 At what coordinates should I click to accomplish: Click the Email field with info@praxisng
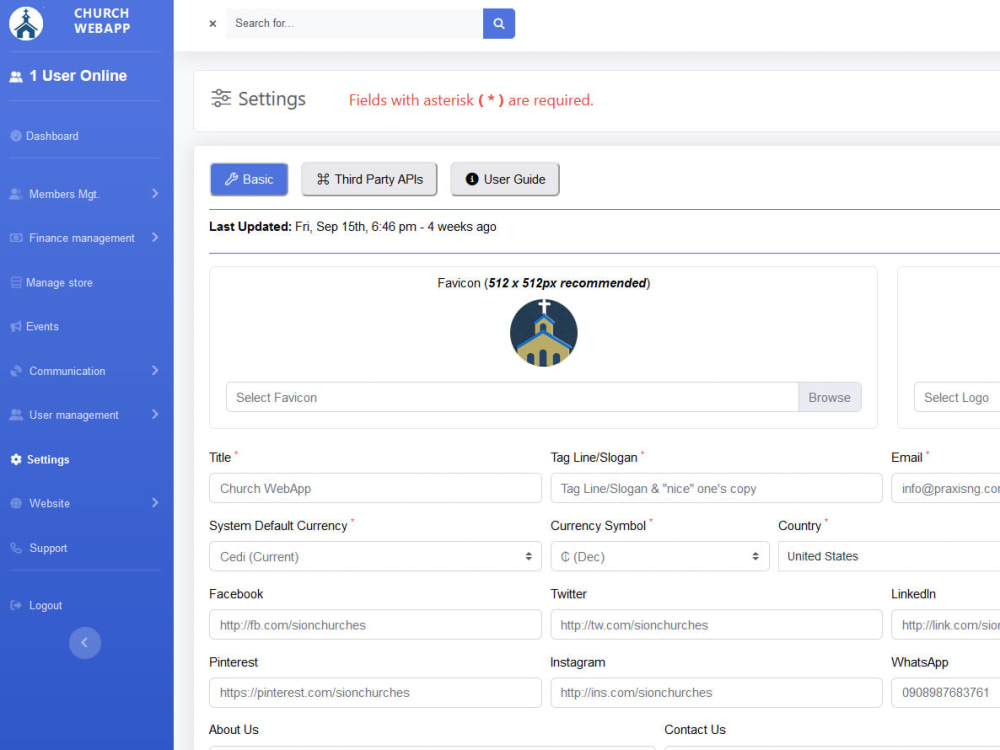coord(945,488)
